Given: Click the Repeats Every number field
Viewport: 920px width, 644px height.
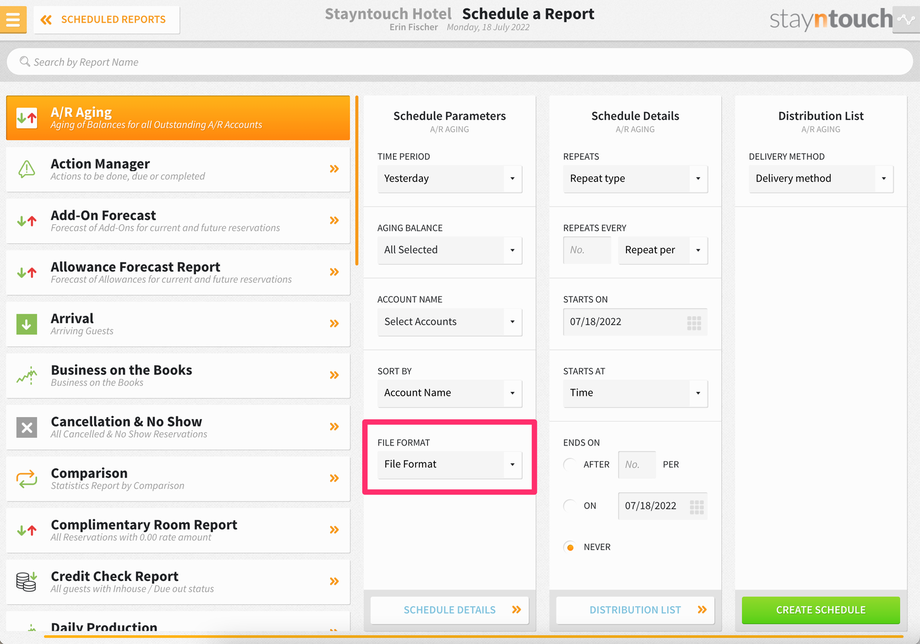Looking at the screenshot, I should click(587, 250).
